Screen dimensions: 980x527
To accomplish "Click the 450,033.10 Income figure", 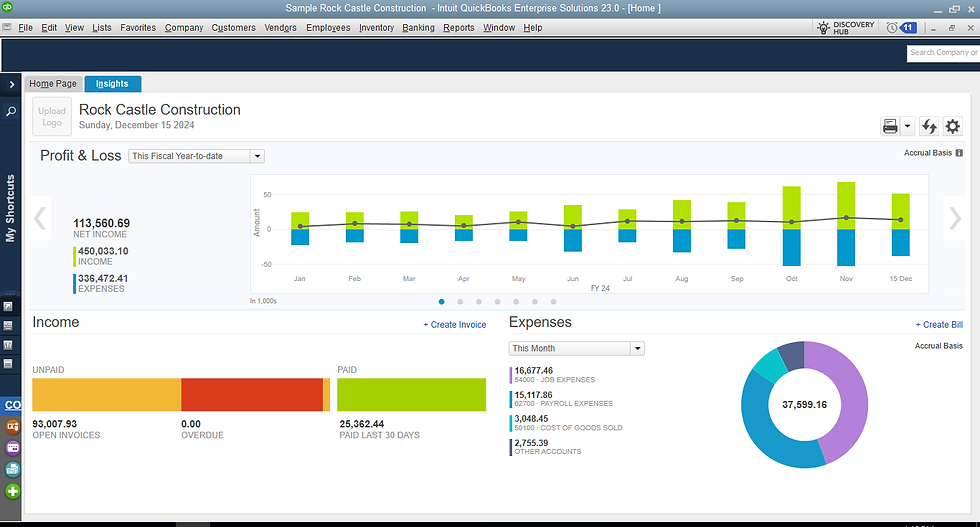I will [x=103, y=251].
